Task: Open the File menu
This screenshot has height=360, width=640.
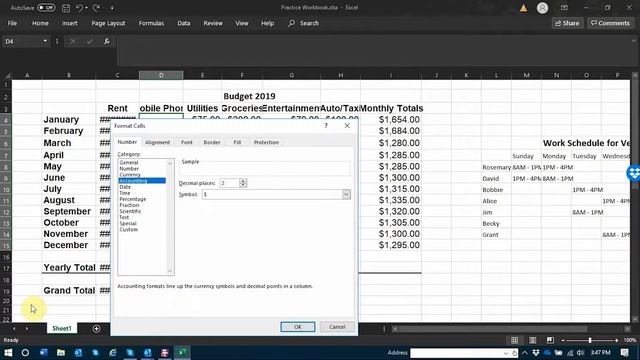Action: tap(12, 23)
